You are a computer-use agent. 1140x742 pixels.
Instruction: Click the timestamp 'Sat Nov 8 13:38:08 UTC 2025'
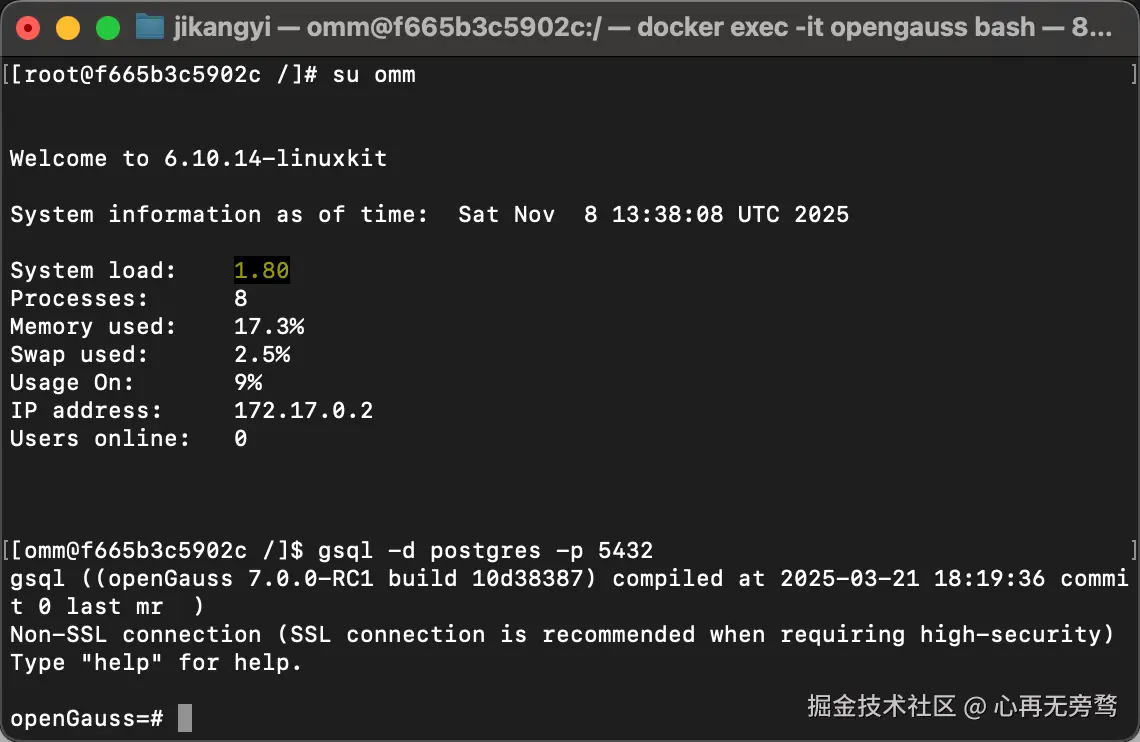click(653, 214)
